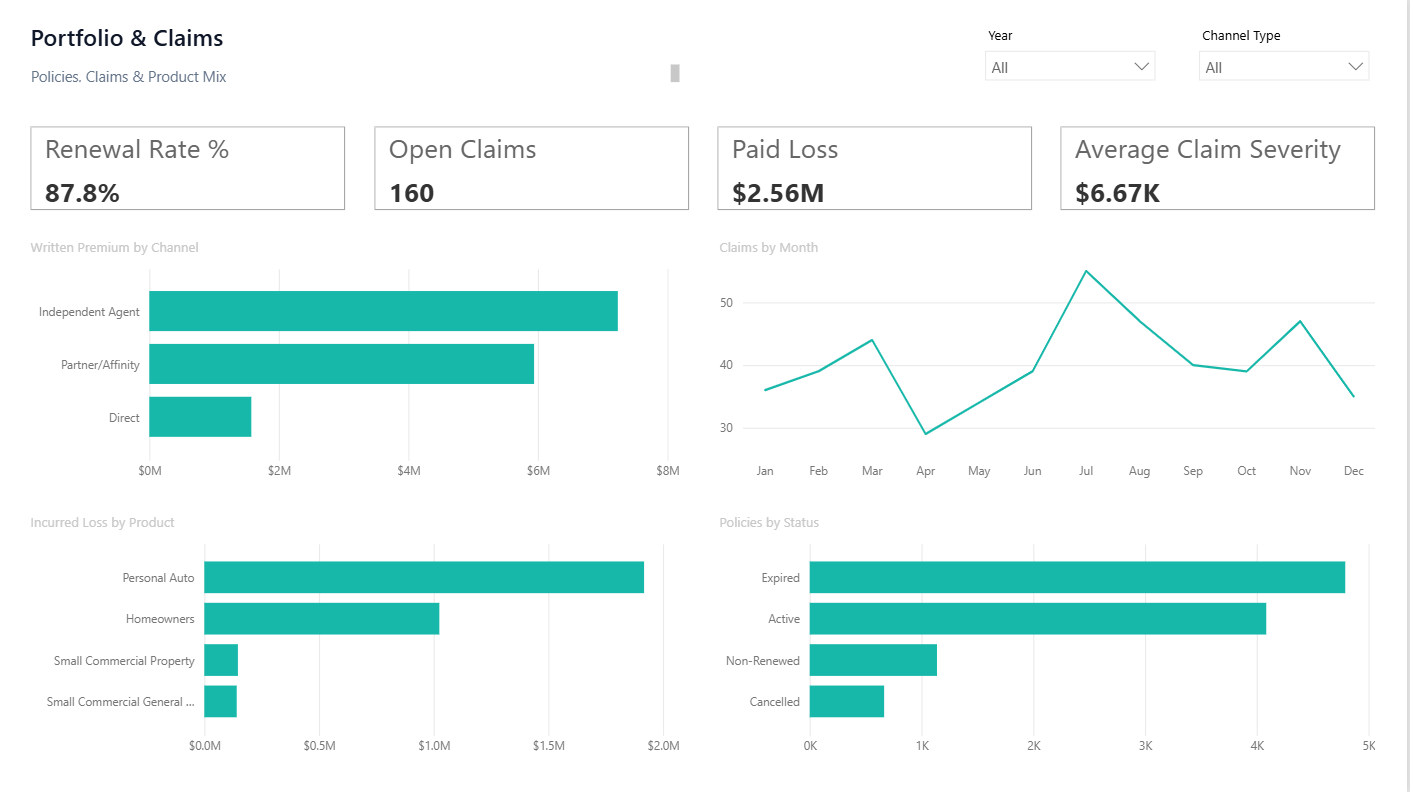The height and width of the screenshot is (792, 1410).
Task: Click the 'Channel Type' slicer label
Action: [x=1241, y=36]
